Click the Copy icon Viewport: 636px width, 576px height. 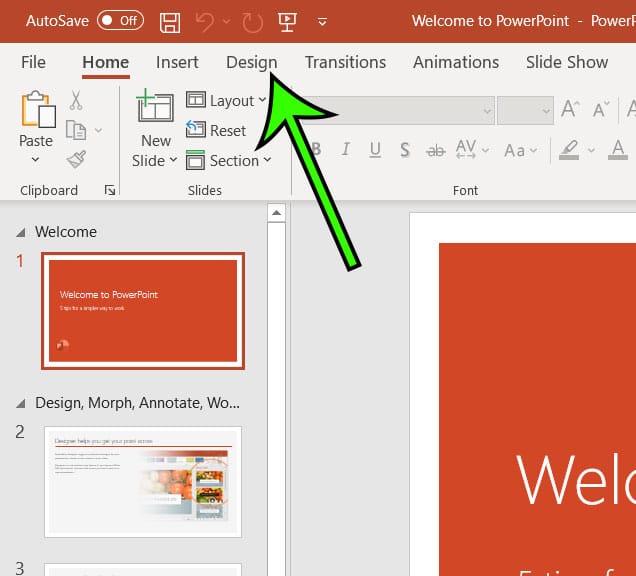click(x=76, y=130)
